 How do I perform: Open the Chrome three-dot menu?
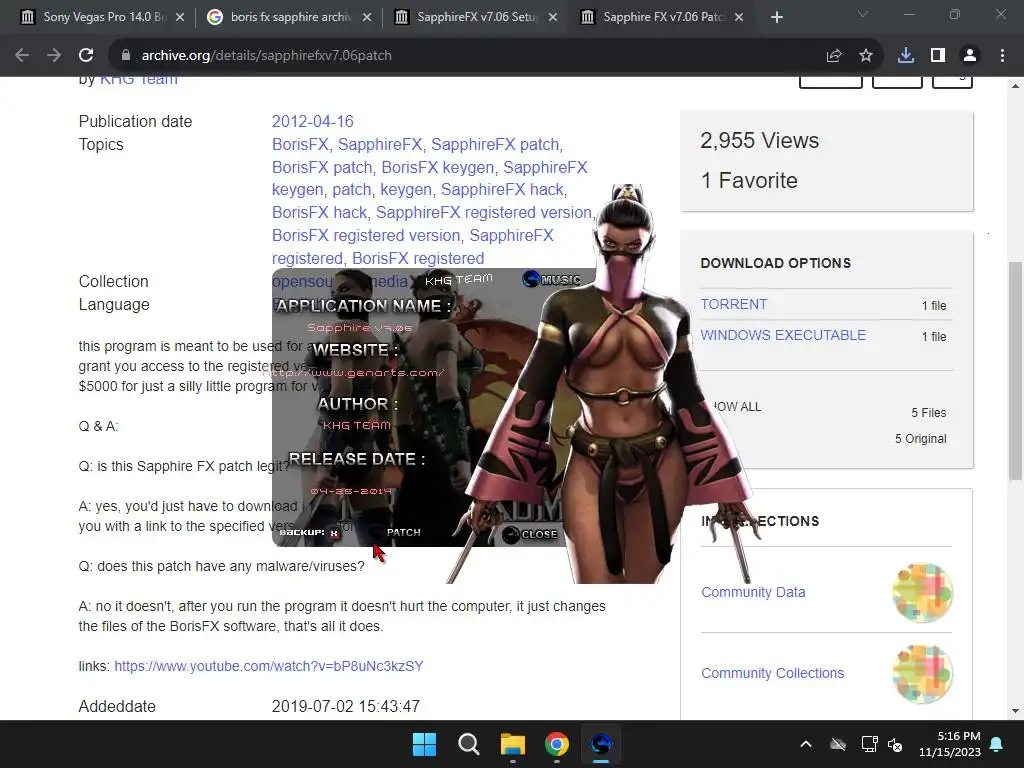(x=1002, y=56)
